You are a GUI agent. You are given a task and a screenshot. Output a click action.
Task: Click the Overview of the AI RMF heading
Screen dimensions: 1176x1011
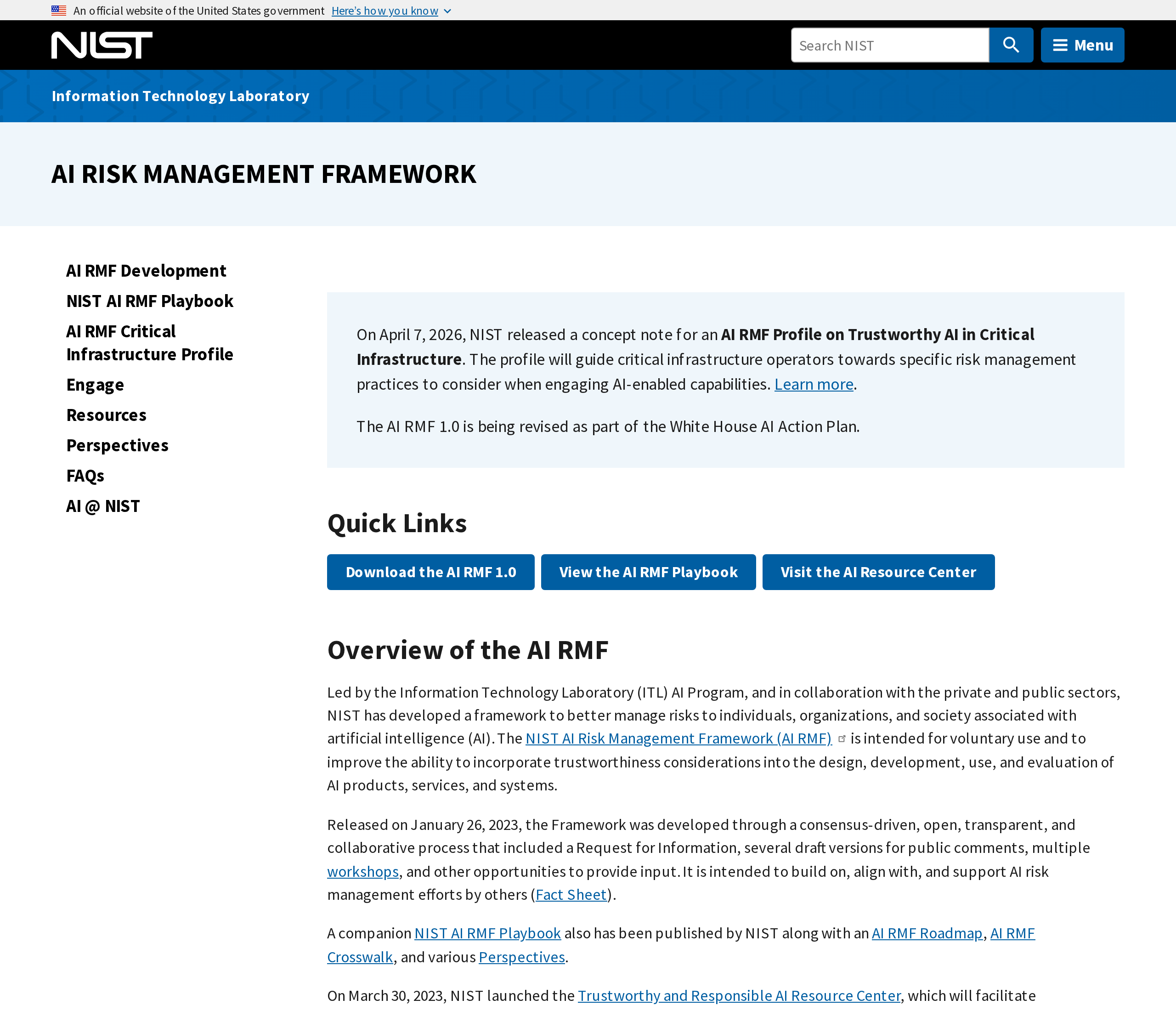coord(468,650)
